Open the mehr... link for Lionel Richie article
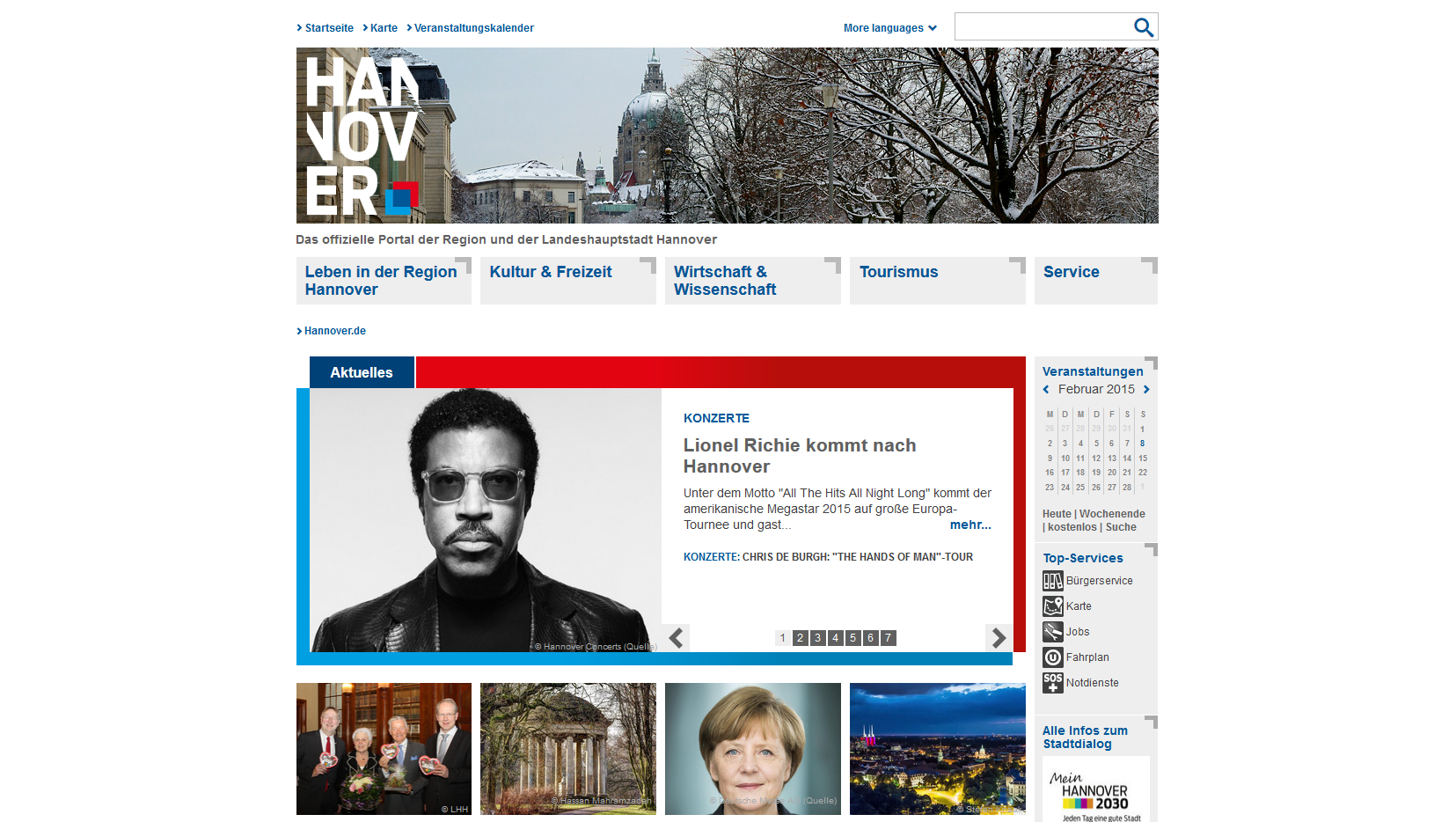The width and height of the screenshot is (1456, 822). click(970, 525)
